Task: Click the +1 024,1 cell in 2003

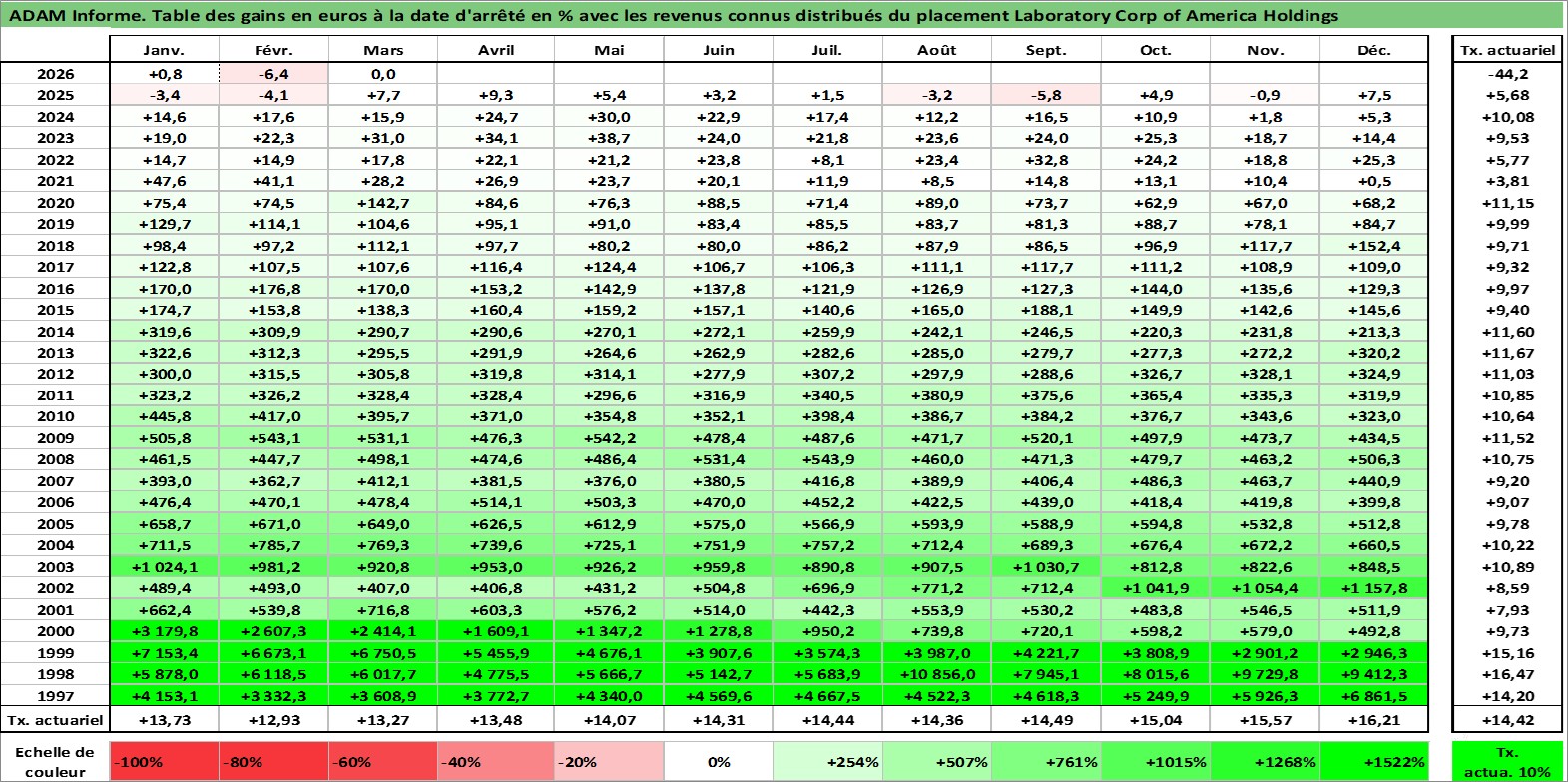Action: point(164,567)
